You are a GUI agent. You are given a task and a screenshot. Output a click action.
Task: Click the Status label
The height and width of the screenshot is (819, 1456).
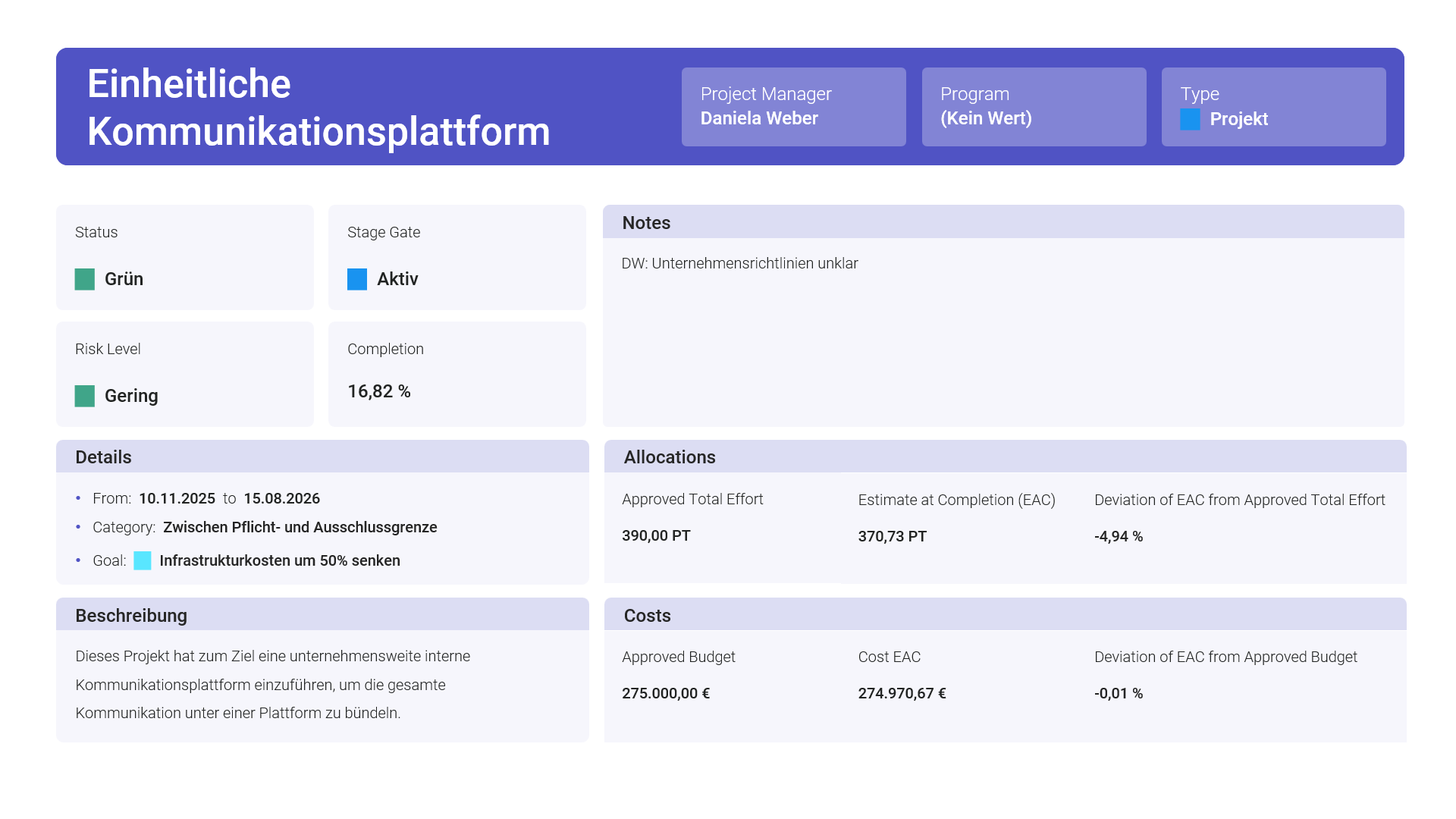[96, 232]
